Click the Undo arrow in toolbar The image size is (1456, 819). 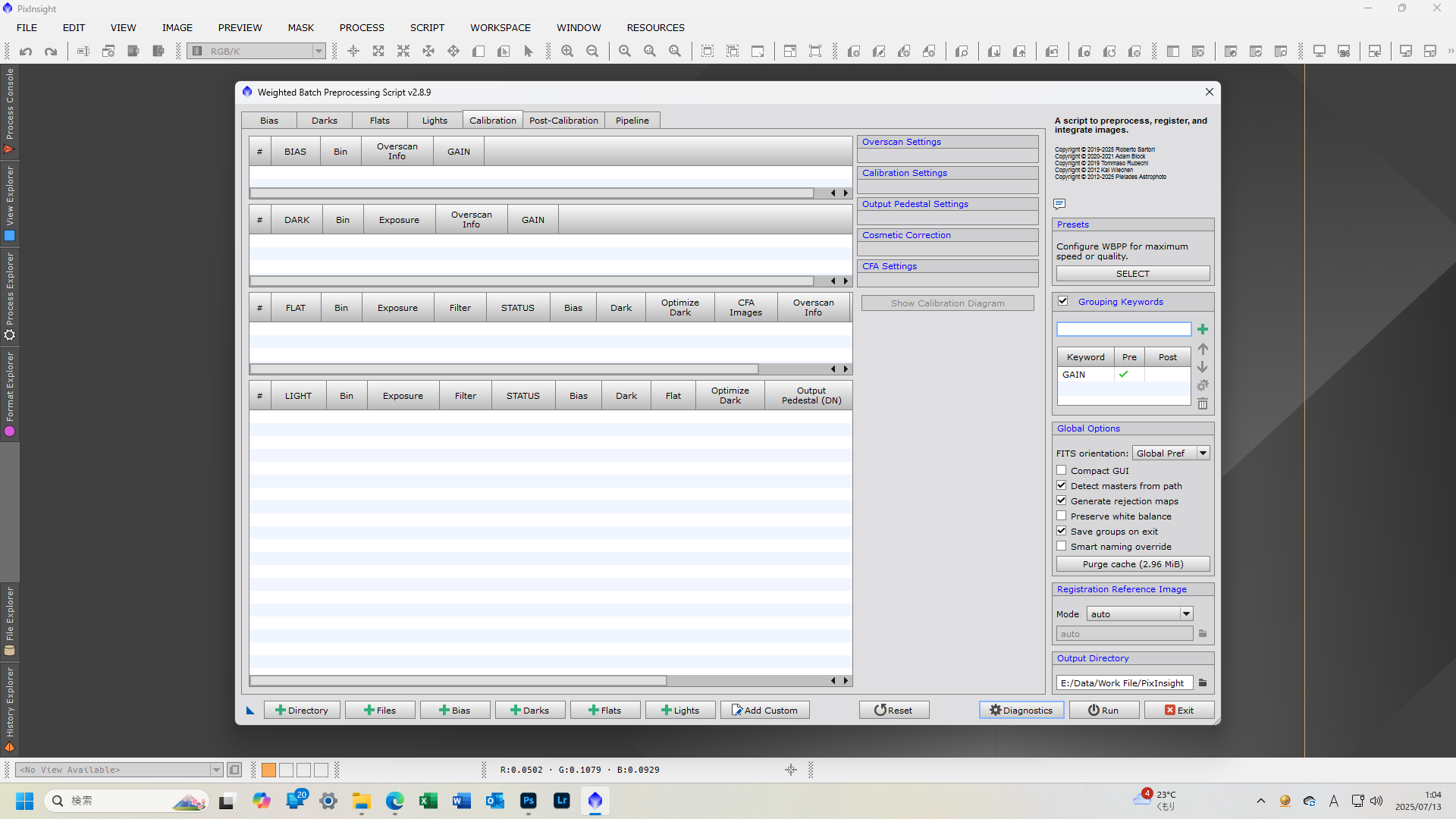pyautogui.click(x=26, y=52)
